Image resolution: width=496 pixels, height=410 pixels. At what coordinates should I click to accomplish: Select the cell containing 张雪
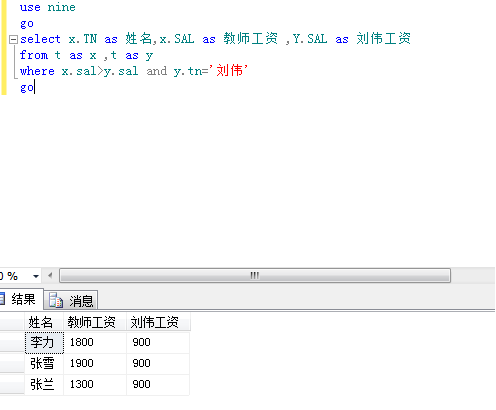pos(44,364)
